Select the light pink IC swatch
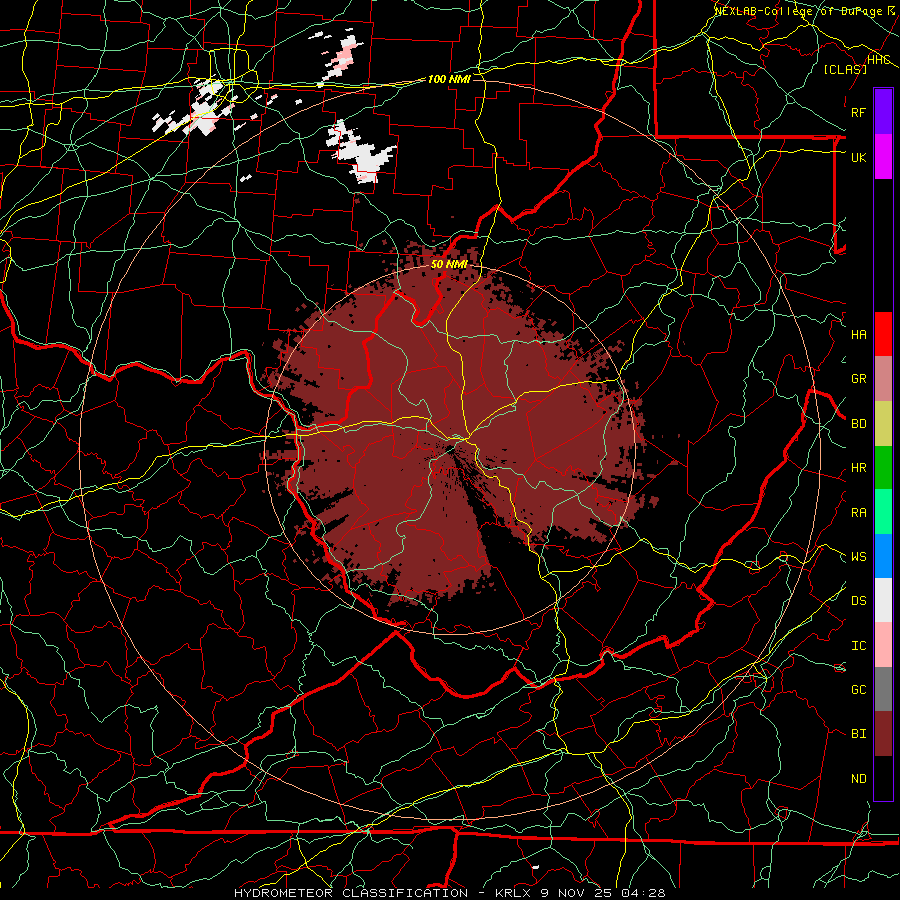900x900 pixels. click(x=883, y=645)
